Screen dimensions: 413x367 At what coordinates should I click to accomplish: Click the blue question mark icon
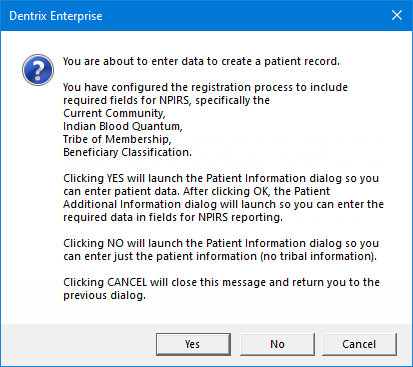click(38, 70)
